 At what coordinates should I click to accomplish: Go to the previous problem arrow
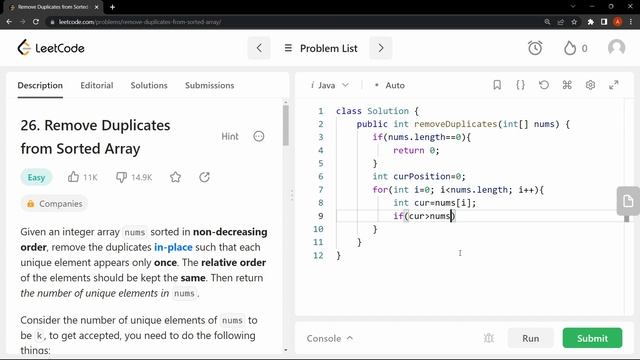[x=259, y=48]
